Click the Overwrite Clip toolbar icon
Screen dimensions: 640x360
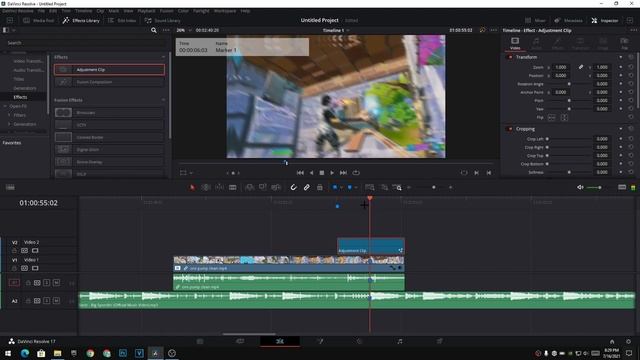263,187
